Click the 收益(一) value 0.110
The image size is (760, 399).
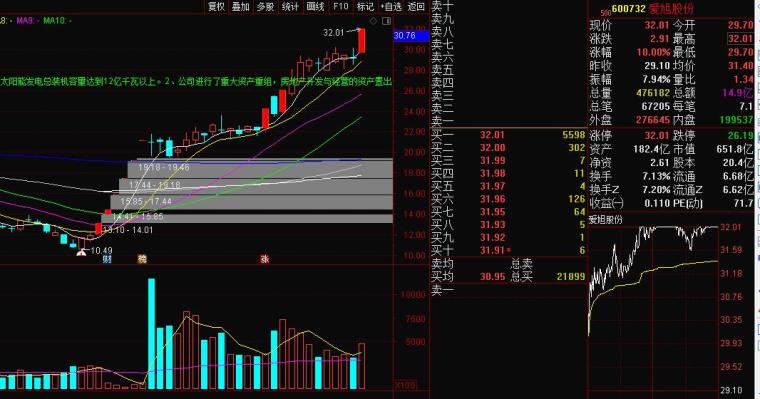(x=657, y=203)
